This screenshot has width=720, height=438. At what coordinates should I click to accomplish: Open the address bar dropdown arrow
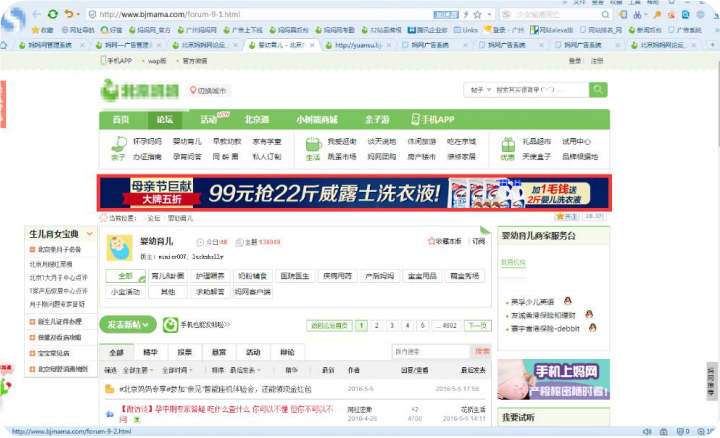pyautogui.click(x=489, y=15)
